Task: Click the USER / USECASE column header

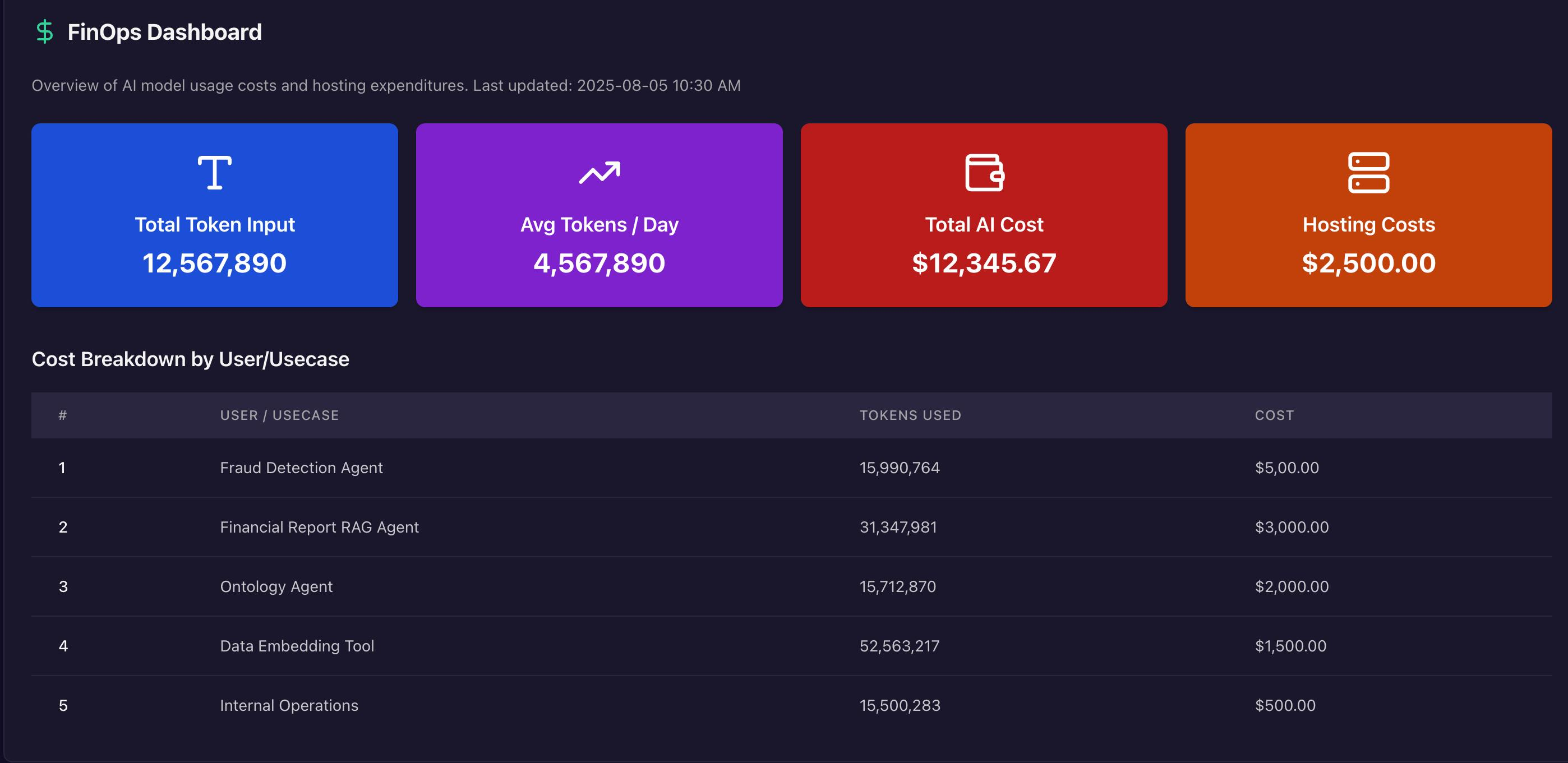Action: coord(279,415)
